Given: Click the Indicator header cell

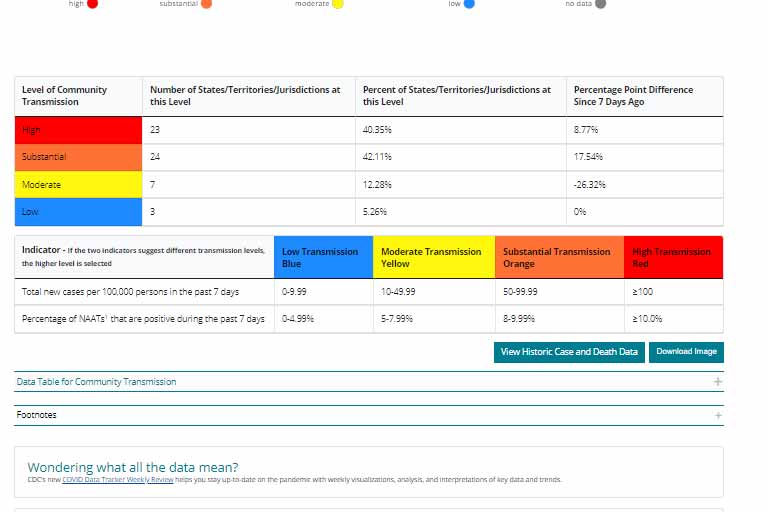Looking at the screenshot, I should (x=144, y=257).
